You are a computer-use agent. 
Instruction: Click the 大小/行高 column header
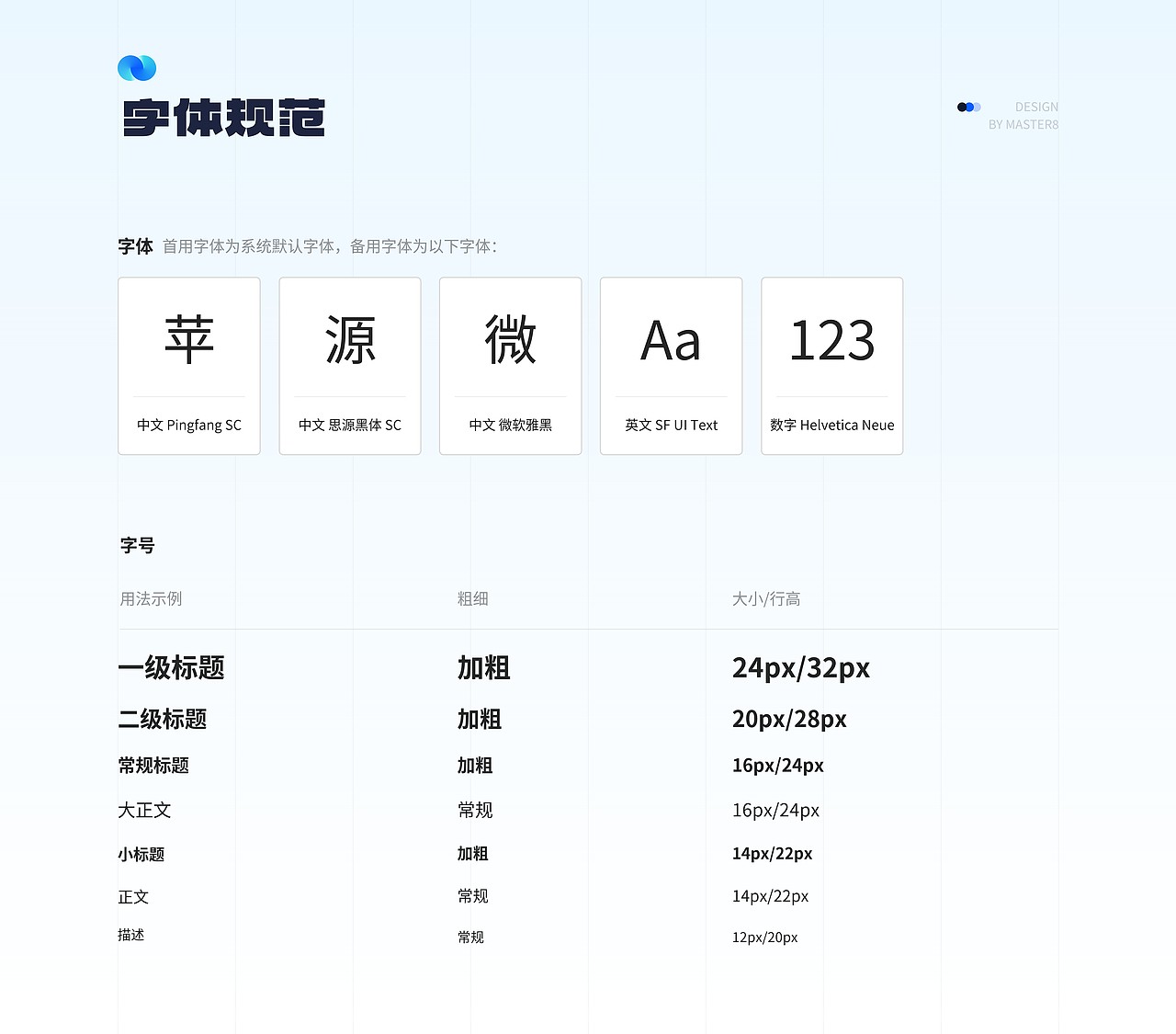coord(766,599)
